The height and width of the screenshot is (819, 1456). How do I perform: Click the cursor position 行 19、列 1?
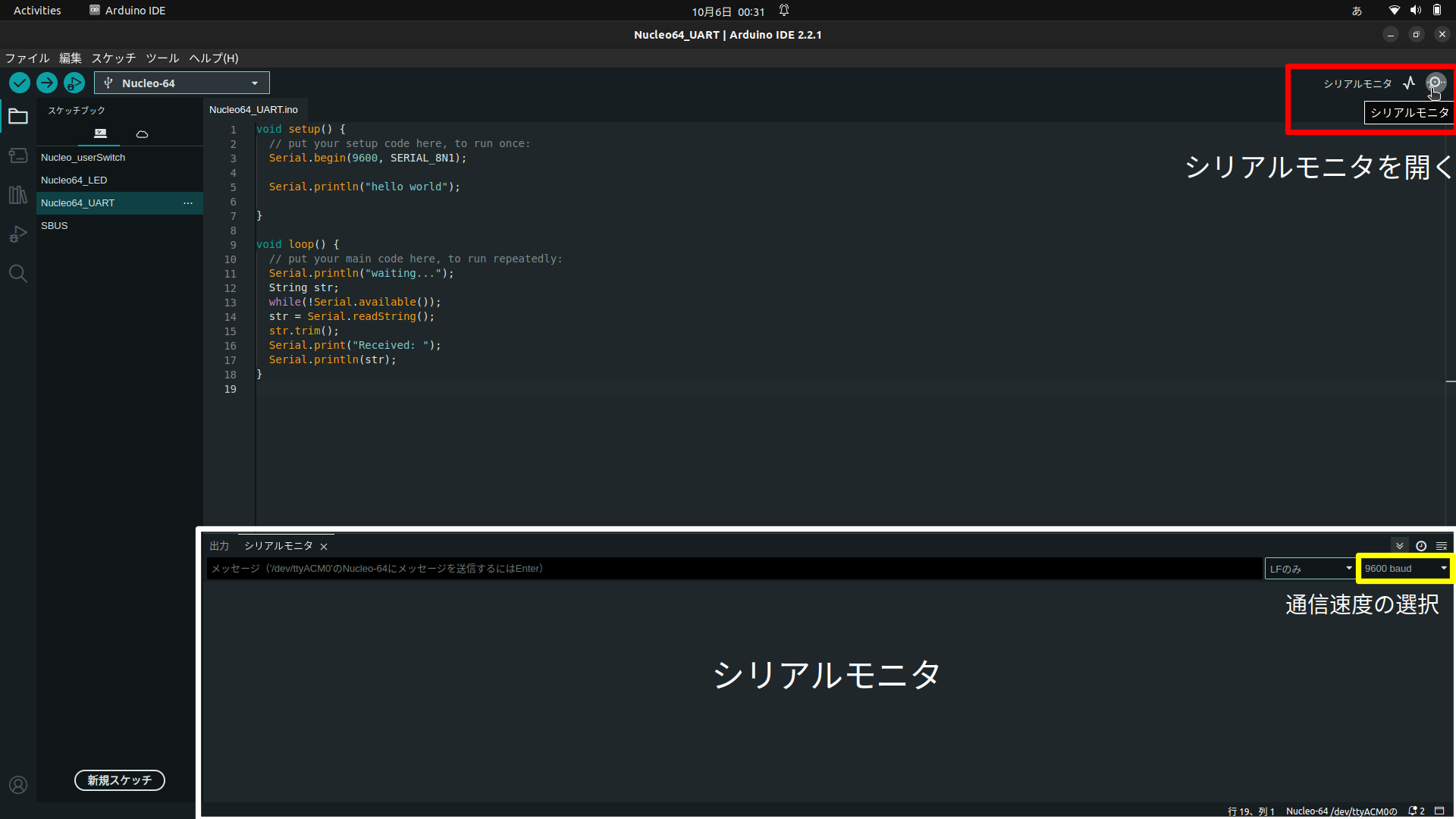1251,811
